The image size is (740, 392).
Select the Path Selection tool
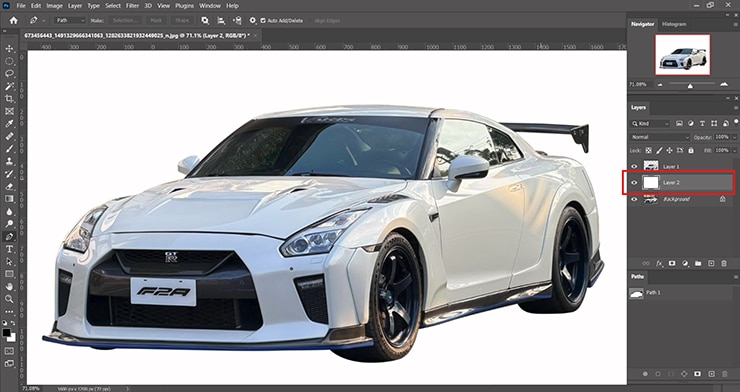pos(9,261)
